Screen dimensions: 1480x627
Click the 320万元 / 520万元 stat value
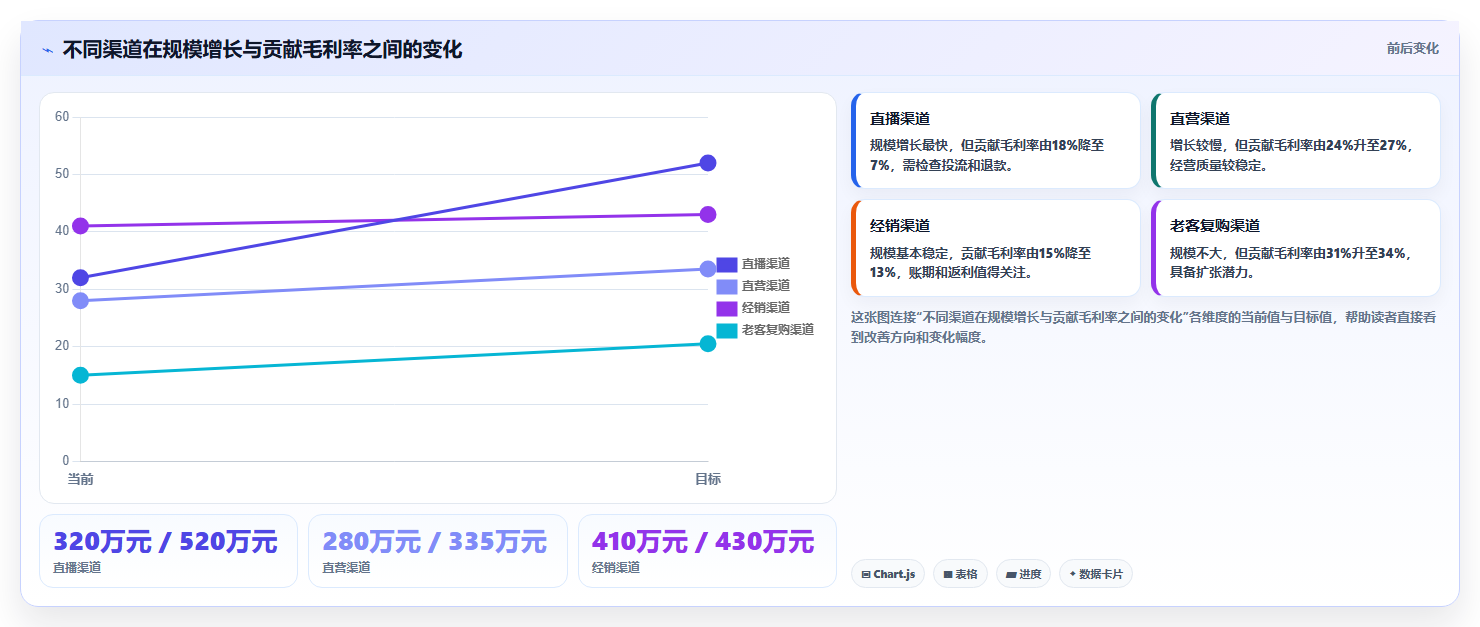165,542
